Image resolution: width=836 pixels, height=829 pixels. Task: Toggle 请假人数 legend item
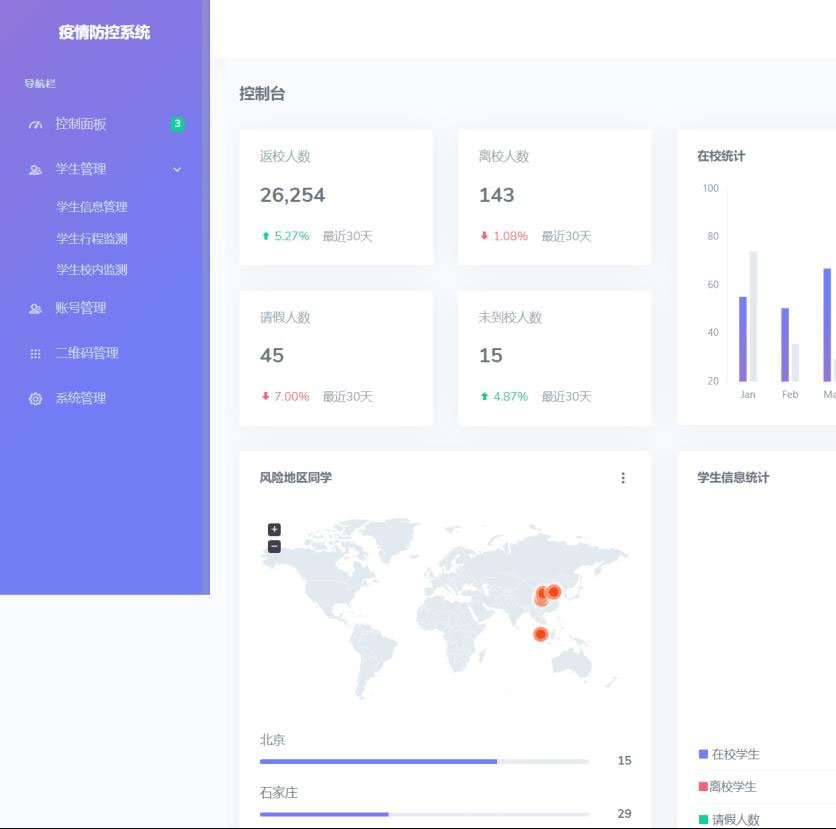pos(729,819)
